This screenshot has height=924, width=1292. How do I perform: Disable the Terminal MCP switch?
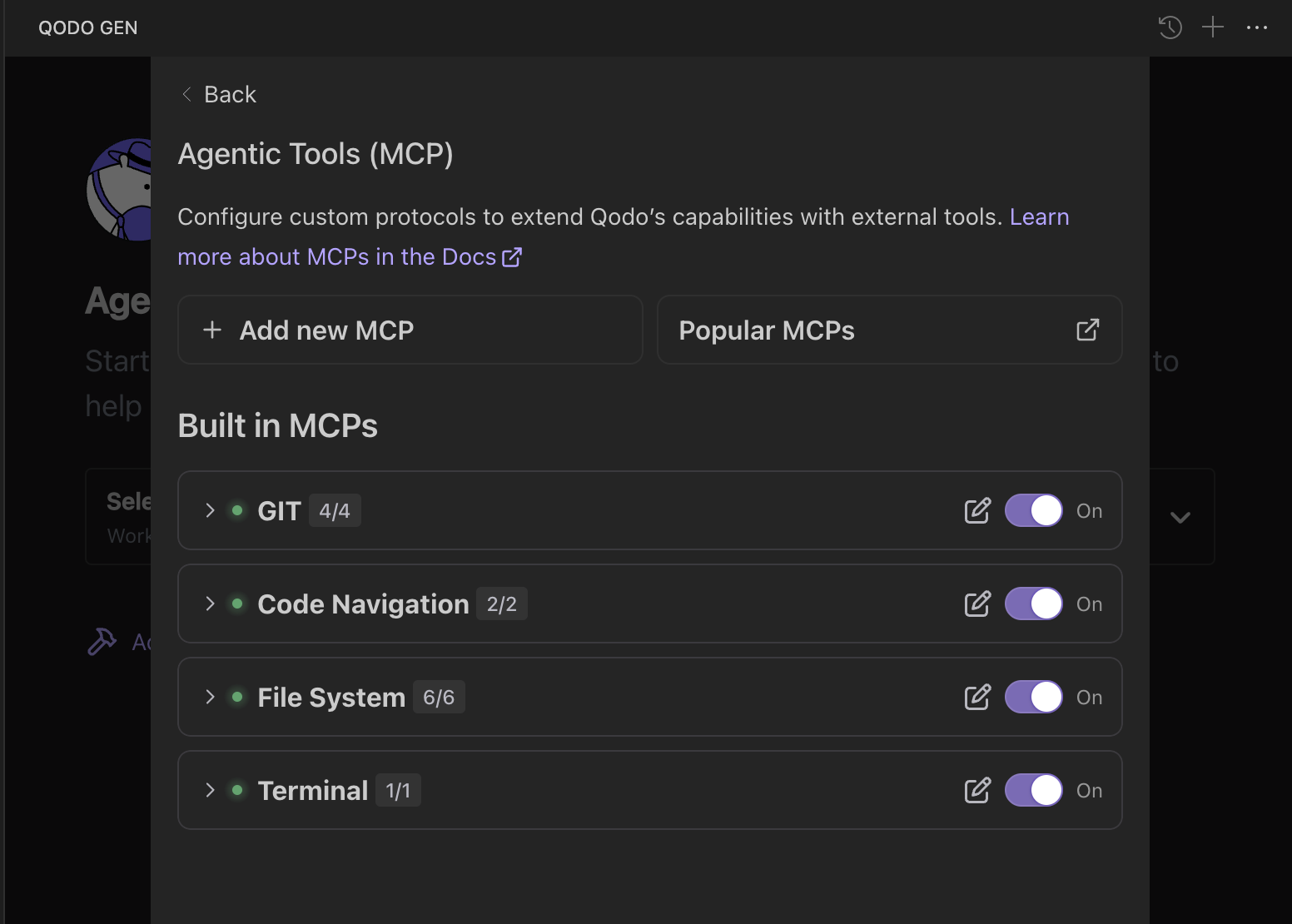coord(1034,790)
